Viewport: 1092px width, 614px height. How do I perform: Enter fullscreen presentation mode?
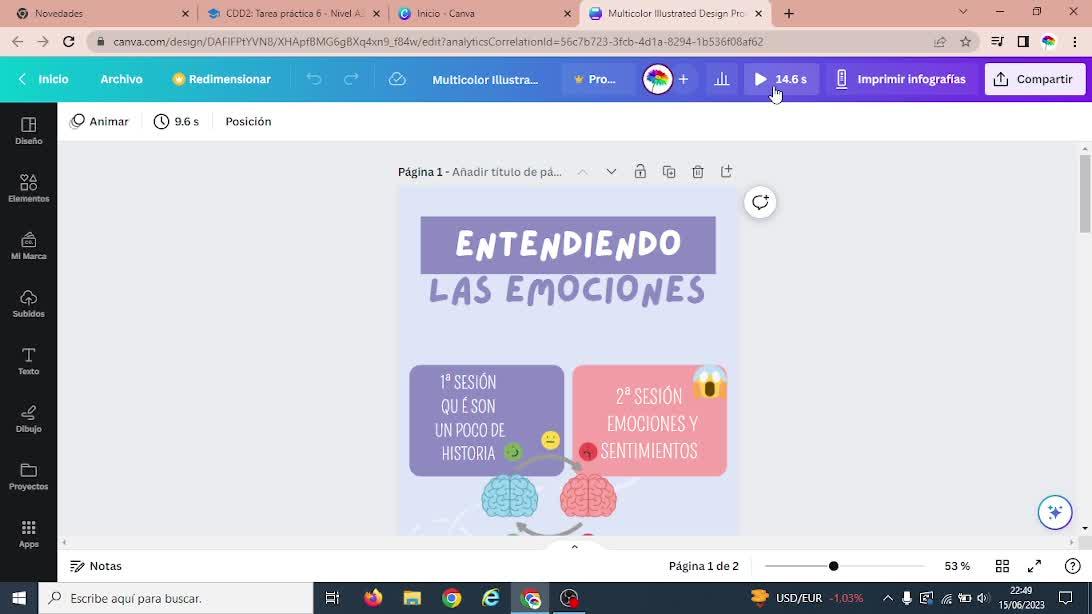coord(1034,566)
